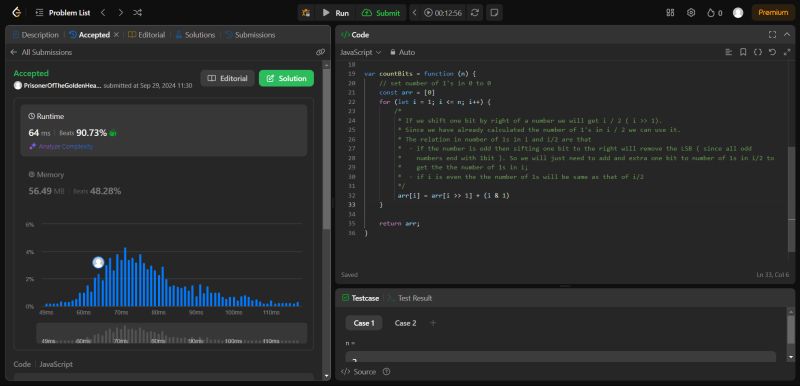The image size is (800, 386).
Task: Collapse the Code panel with chevron
Action: tap(787, 35)
